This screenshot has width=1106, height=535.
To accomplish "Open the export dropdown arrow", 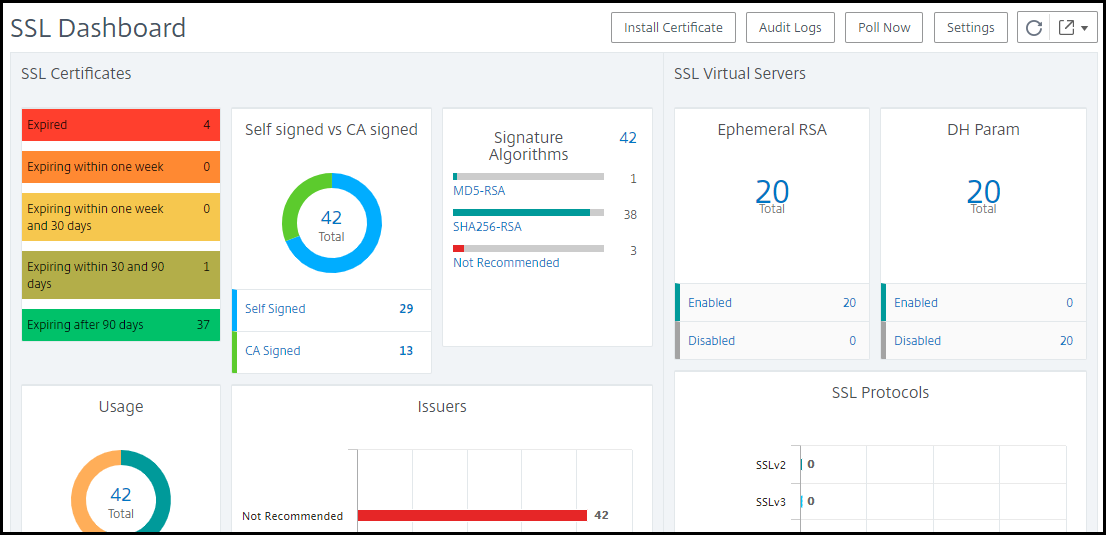I will [x=1085, y=28].
